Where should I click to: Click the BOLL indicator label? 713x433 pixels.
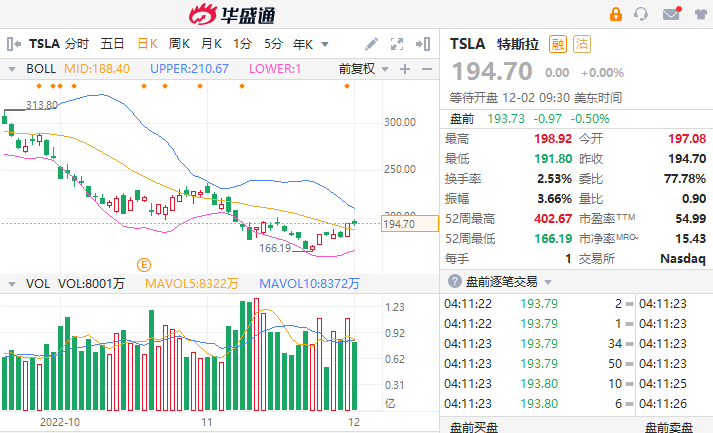click(x=41, y=69)
